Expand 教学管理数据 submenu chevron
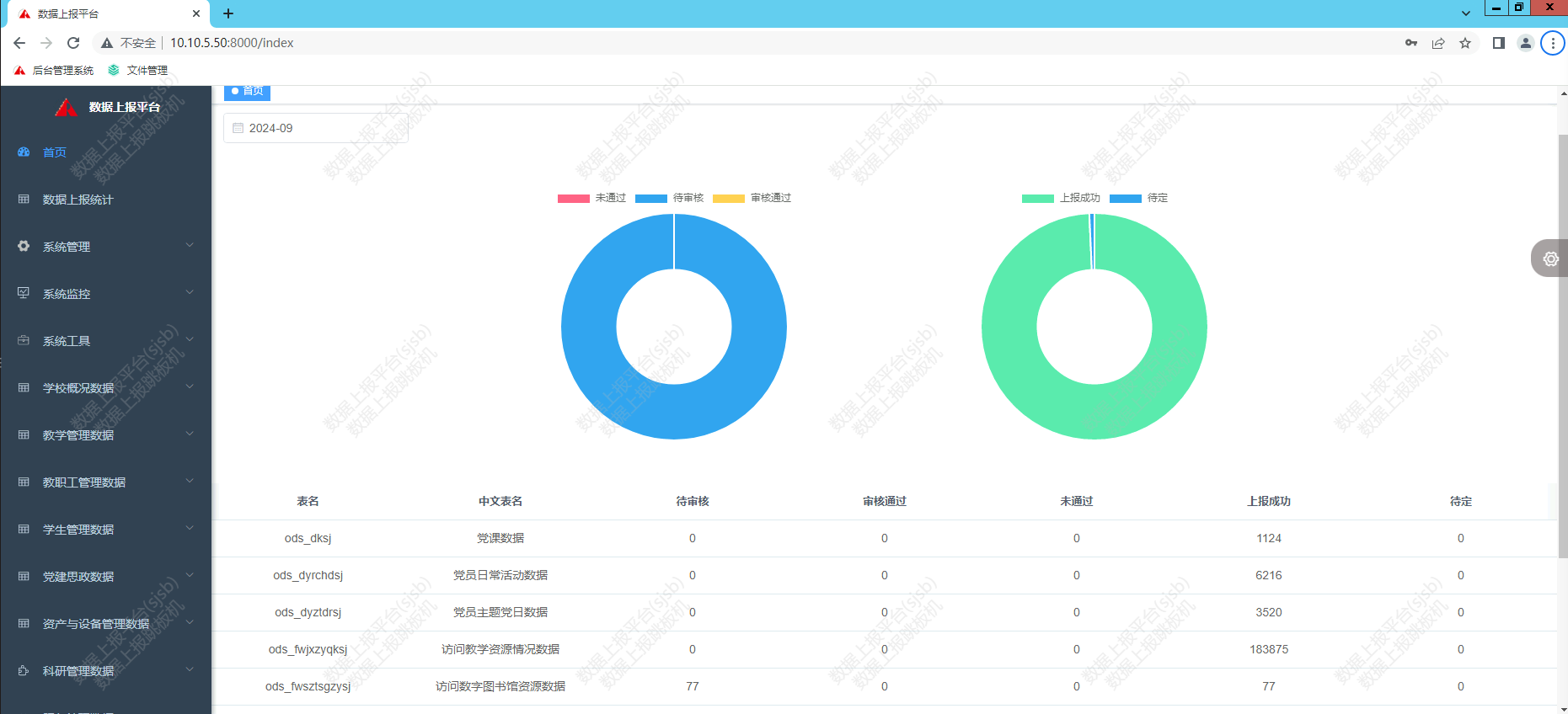 (x=190, y=434)
